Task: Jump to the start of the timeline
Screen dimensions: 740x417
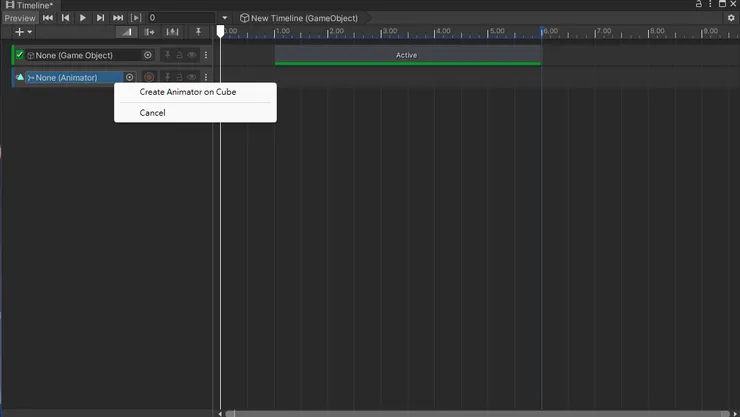Action: (x=48, y=18)
